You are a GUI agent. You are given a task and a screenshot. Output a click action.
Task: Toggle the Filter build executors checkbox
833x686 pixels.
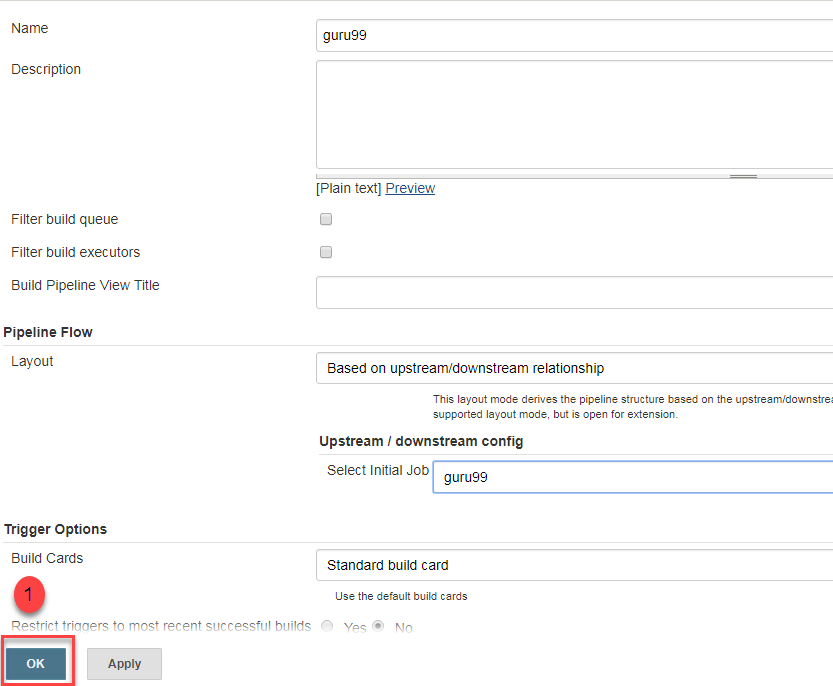pyautogui.click(x=326, y=252)
